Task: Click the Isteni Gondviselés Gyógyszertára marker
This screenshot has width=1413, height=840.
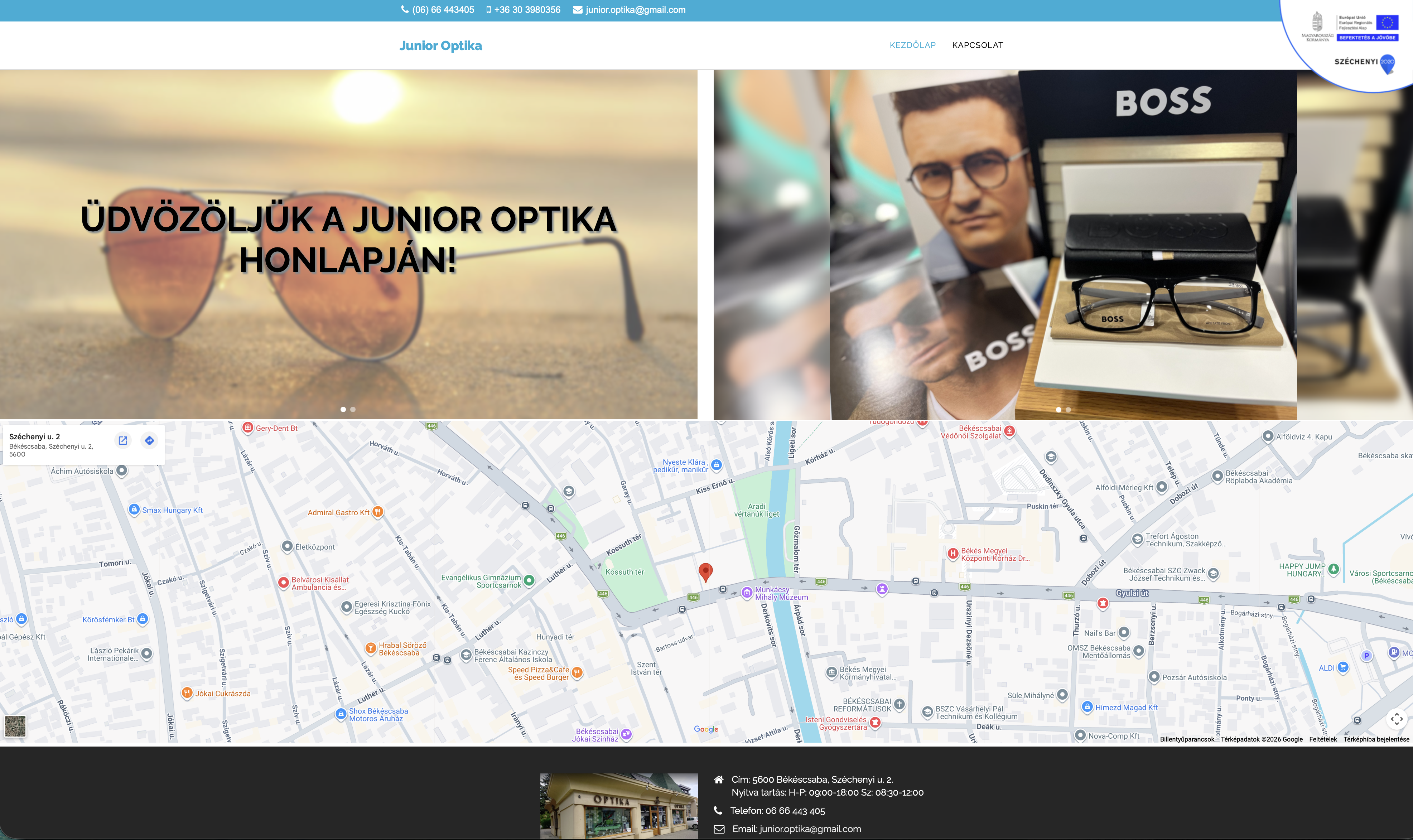Action: 875,722
